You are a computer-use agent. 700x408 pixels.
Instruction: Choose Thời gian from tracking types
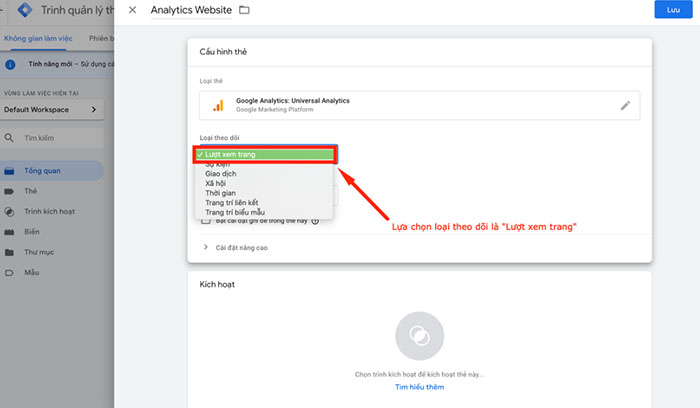coord(220,193)
